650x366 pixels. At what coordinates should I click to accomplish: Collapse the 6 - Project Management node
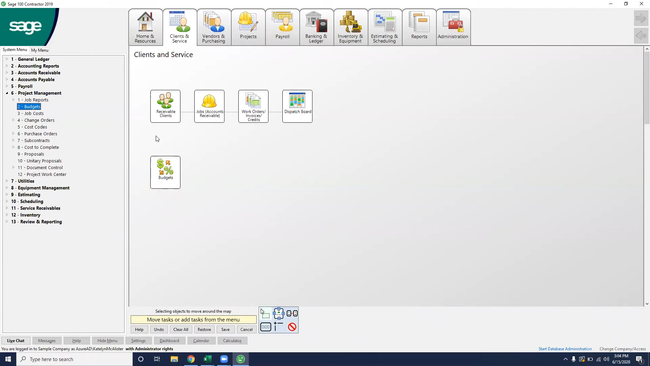7,93
